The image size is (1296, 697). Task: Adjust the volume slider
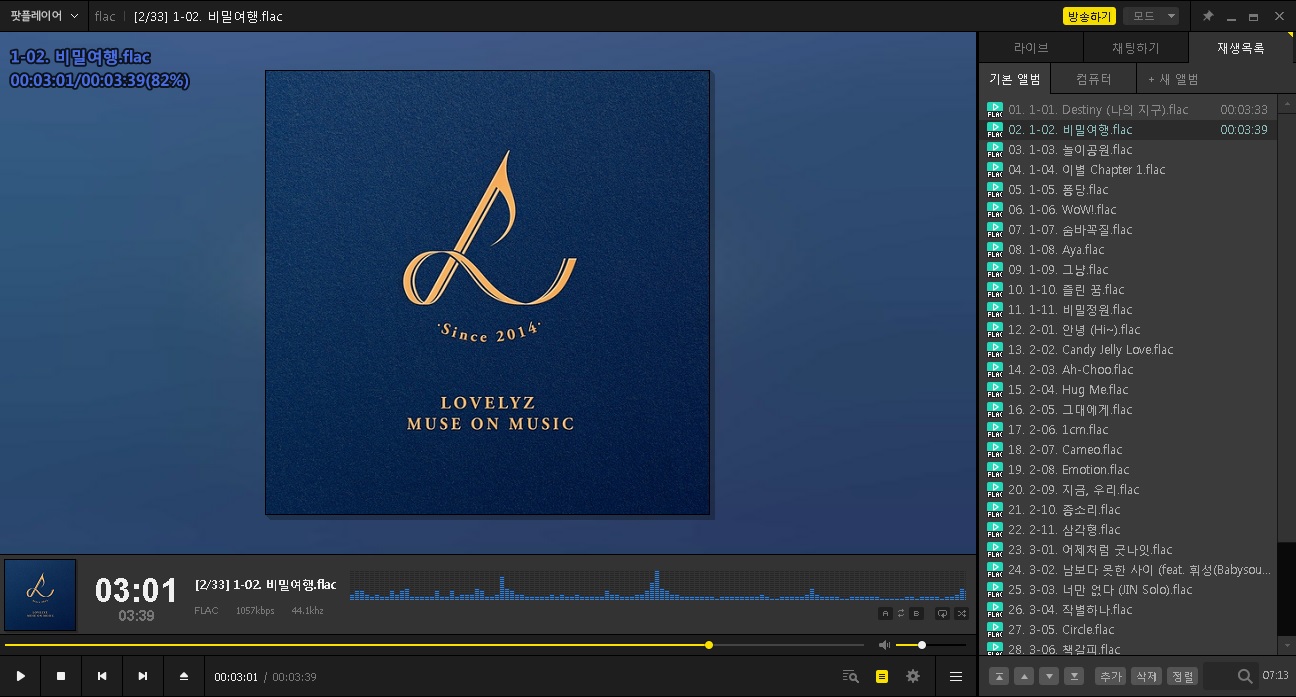click(931, 645)
